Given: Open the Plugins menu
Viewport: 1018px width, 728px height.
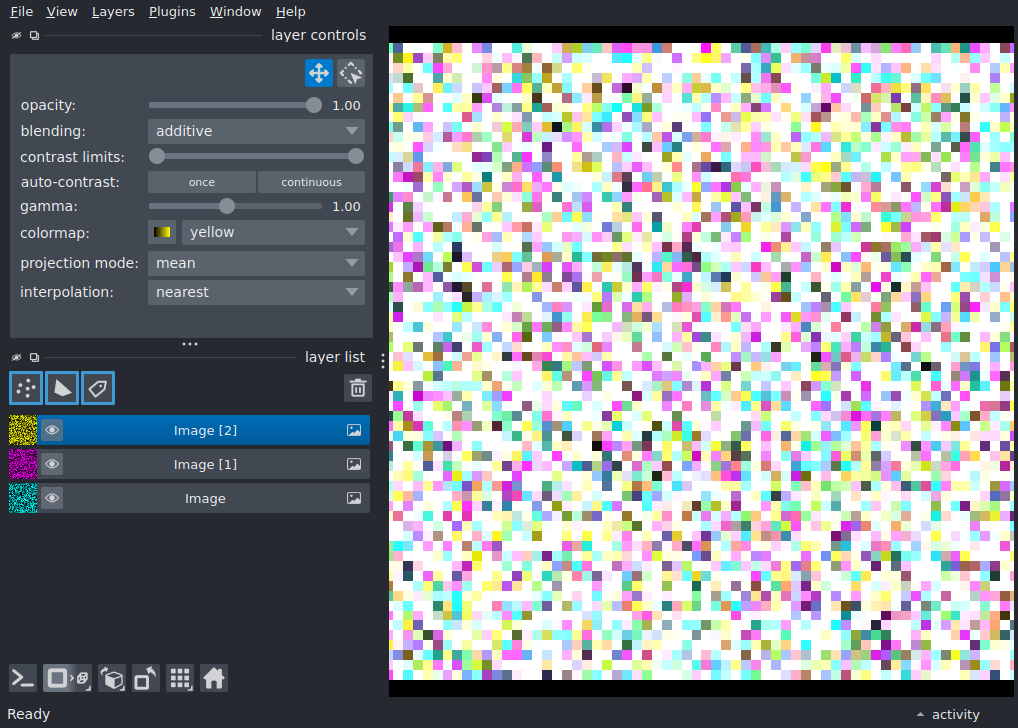Looking at the screenshot, I should coord(172,12).
